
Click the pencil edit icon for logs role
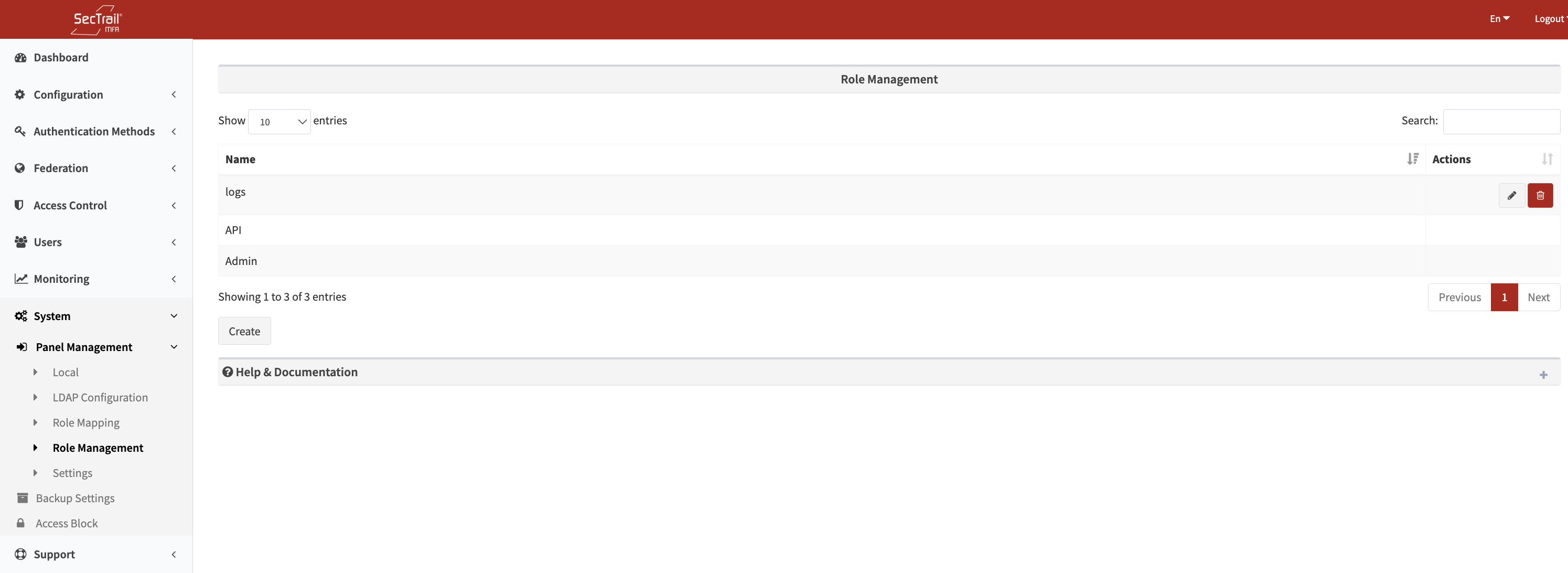[x=1511, y=196]
